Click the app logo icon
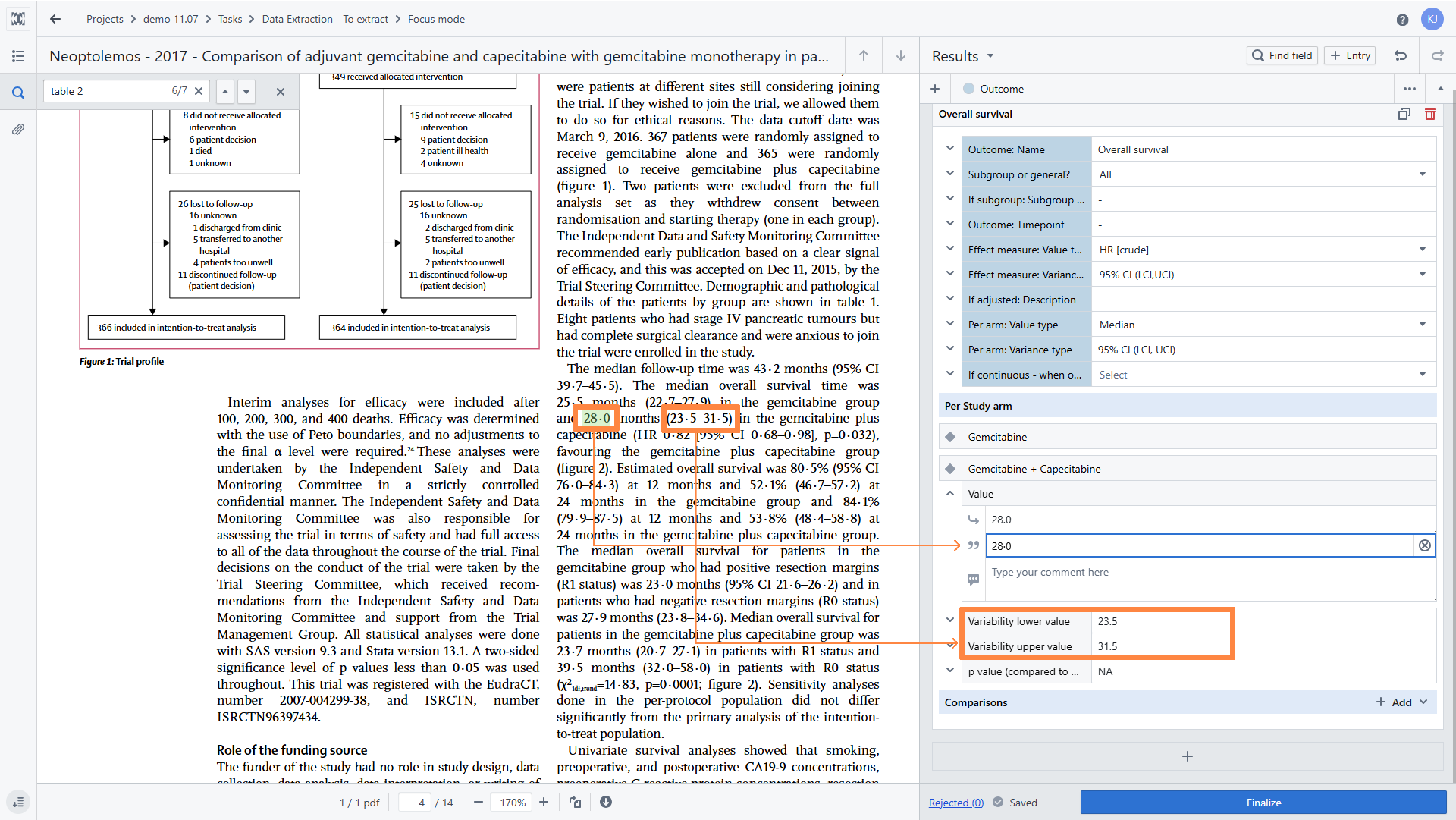 (18, 19)
